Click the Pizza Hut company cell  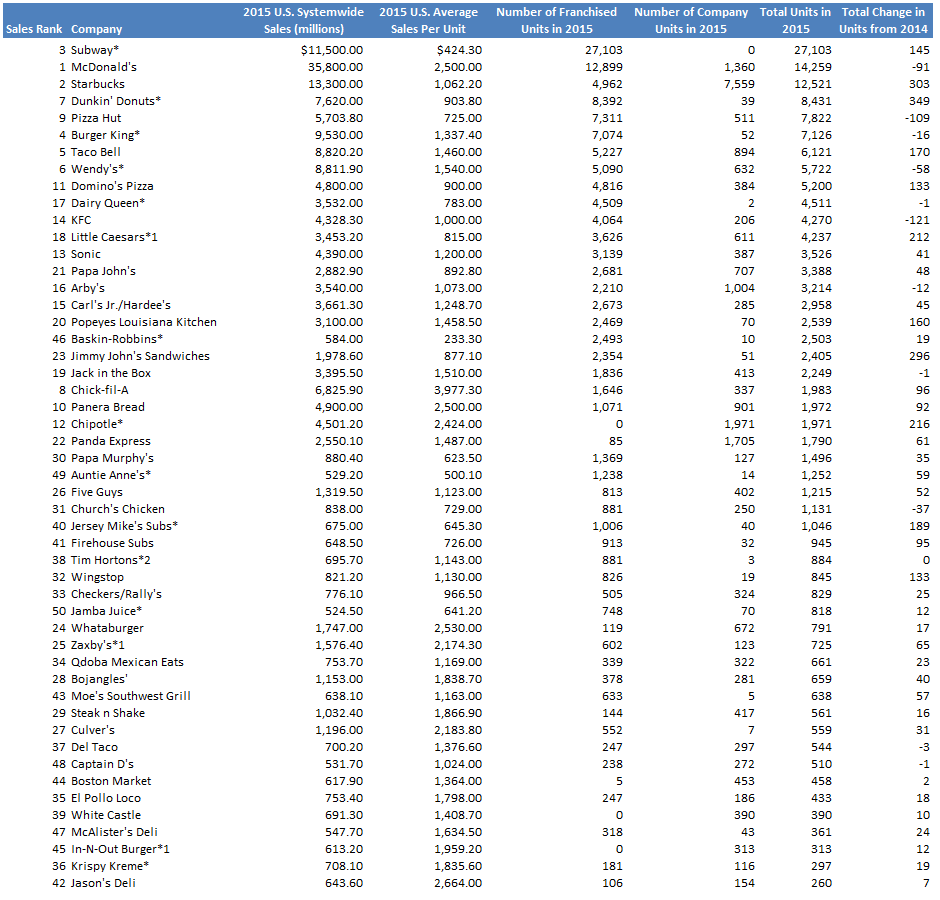click(x=96, y=118)
